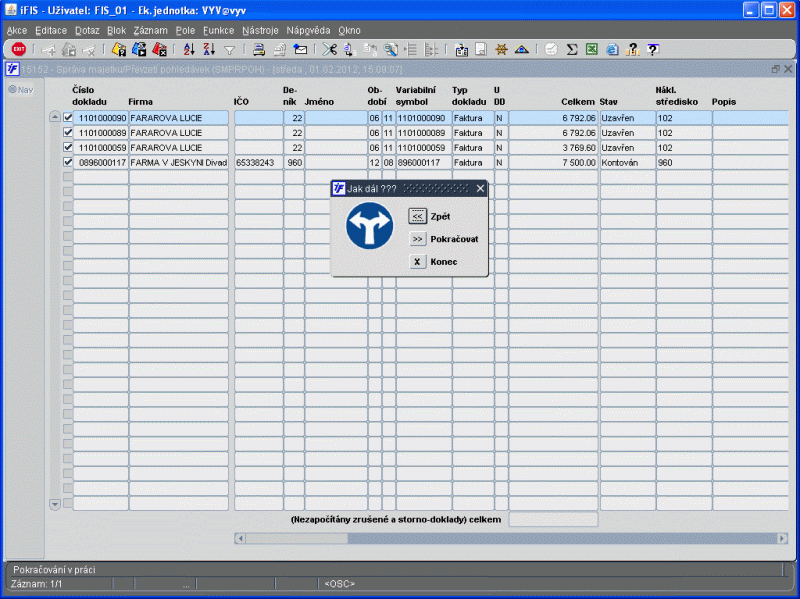Viewport: 800px width, 599px height.
Task: Click the scissors cut icon
Action: tap(330, 49)
